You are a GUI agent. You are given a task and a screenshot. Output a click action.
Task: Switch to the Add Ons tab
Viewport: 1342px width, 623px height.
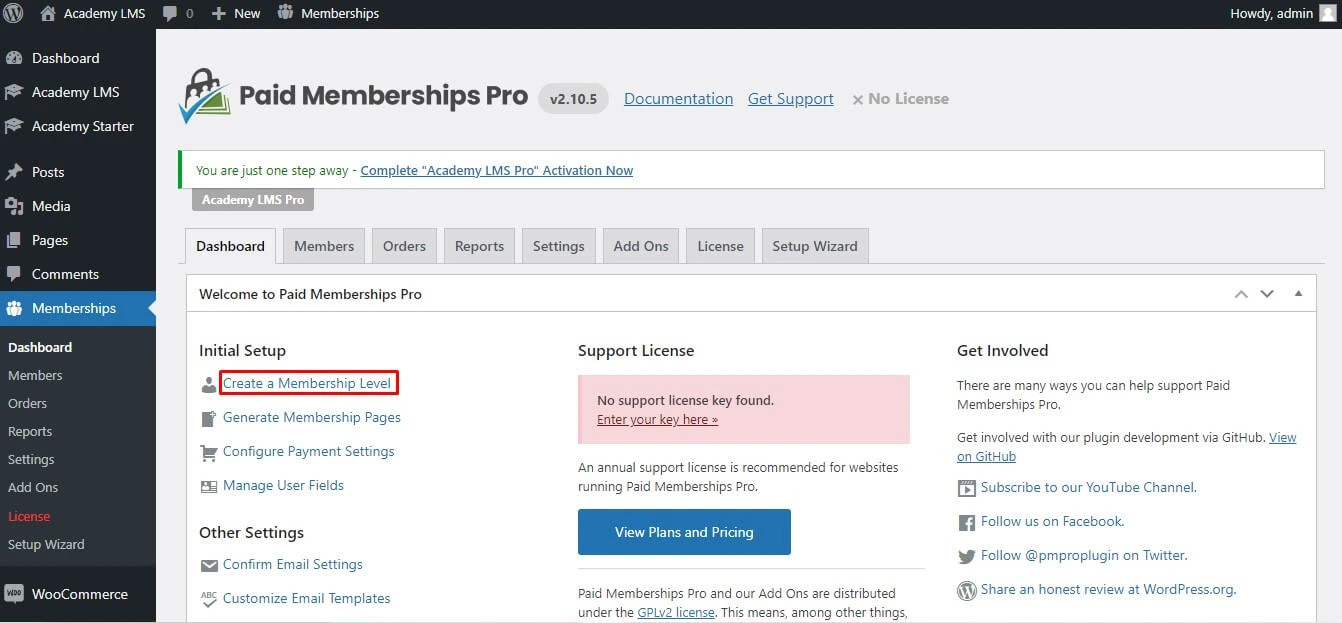641,246
